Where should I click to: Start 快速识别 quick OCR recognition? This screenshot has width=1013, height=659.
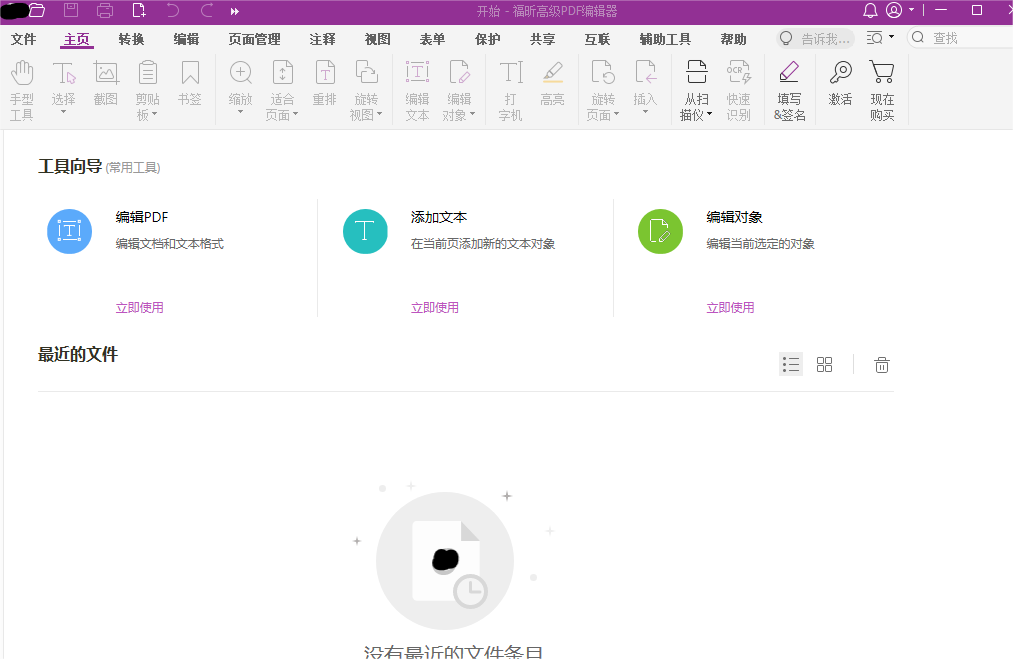[x=738, y=88]
